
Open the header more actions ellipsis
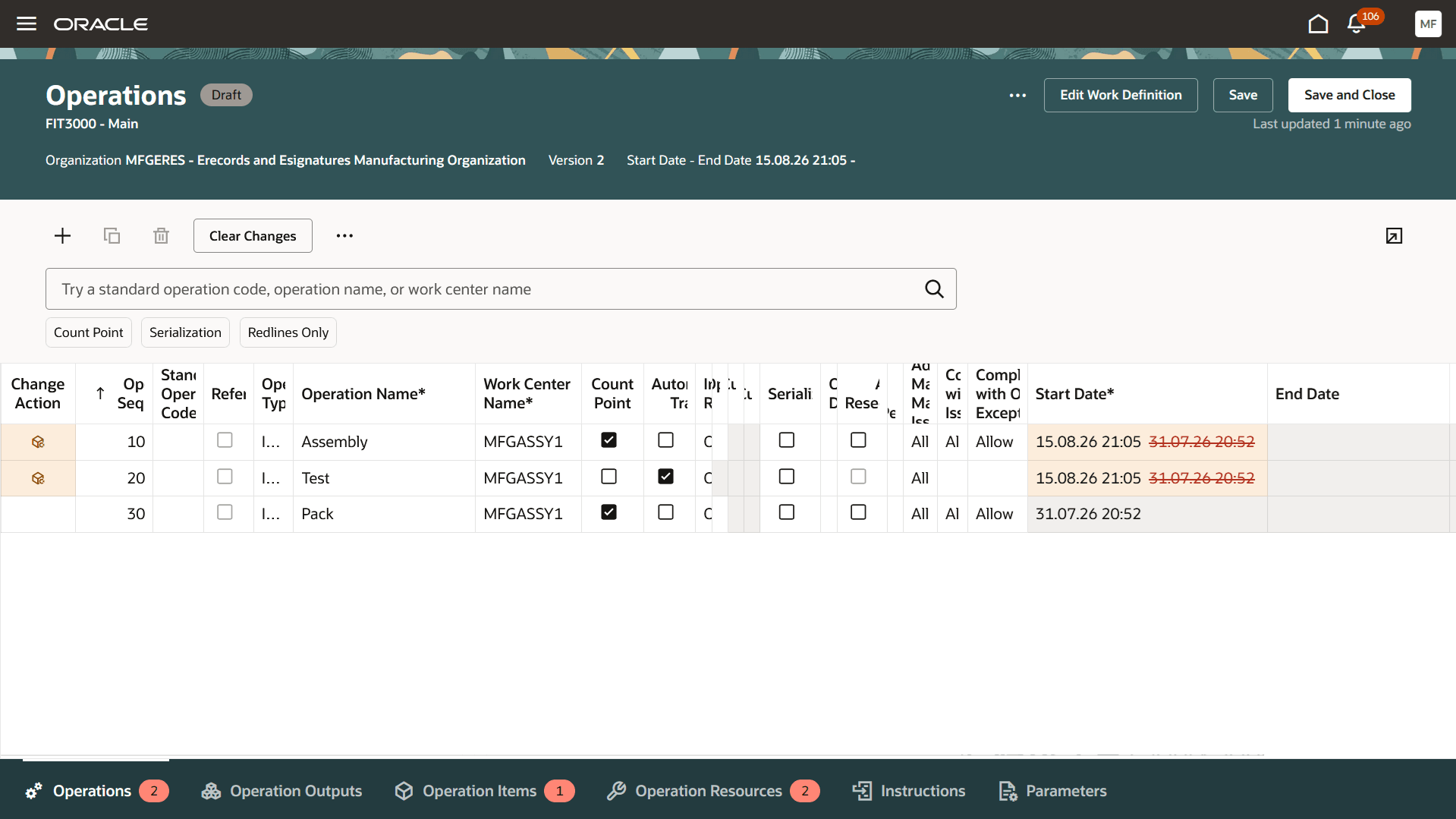click(x=1017, y=95)
